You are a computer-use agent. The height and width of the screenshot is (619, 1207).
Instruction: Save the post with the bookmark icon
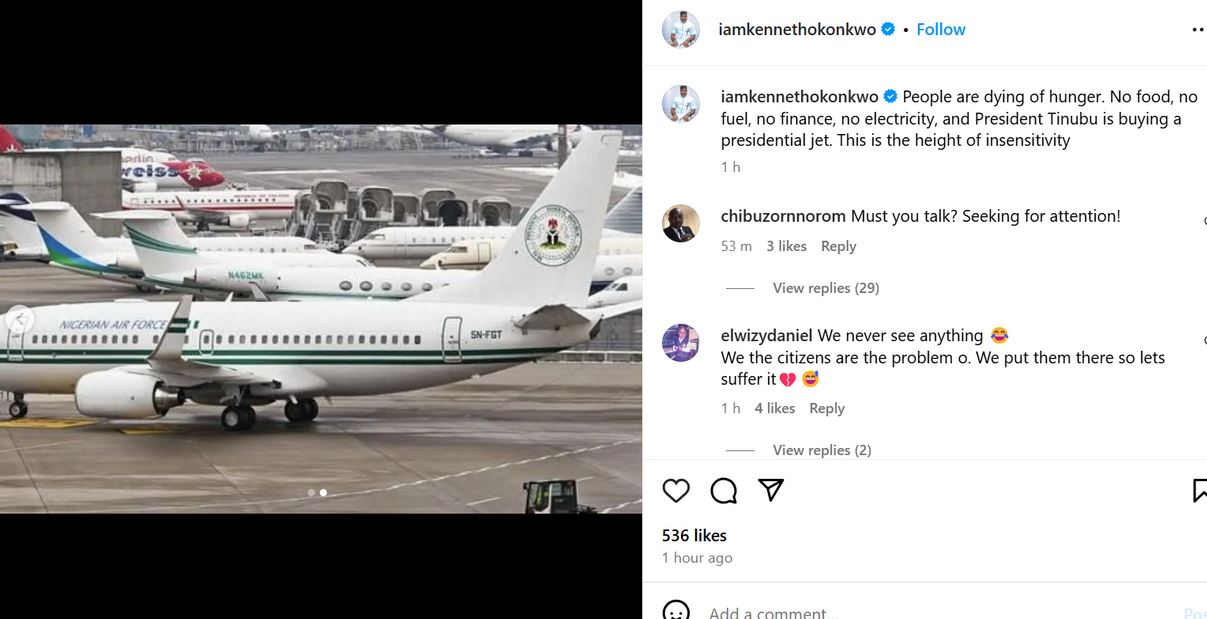[1200, 490]
